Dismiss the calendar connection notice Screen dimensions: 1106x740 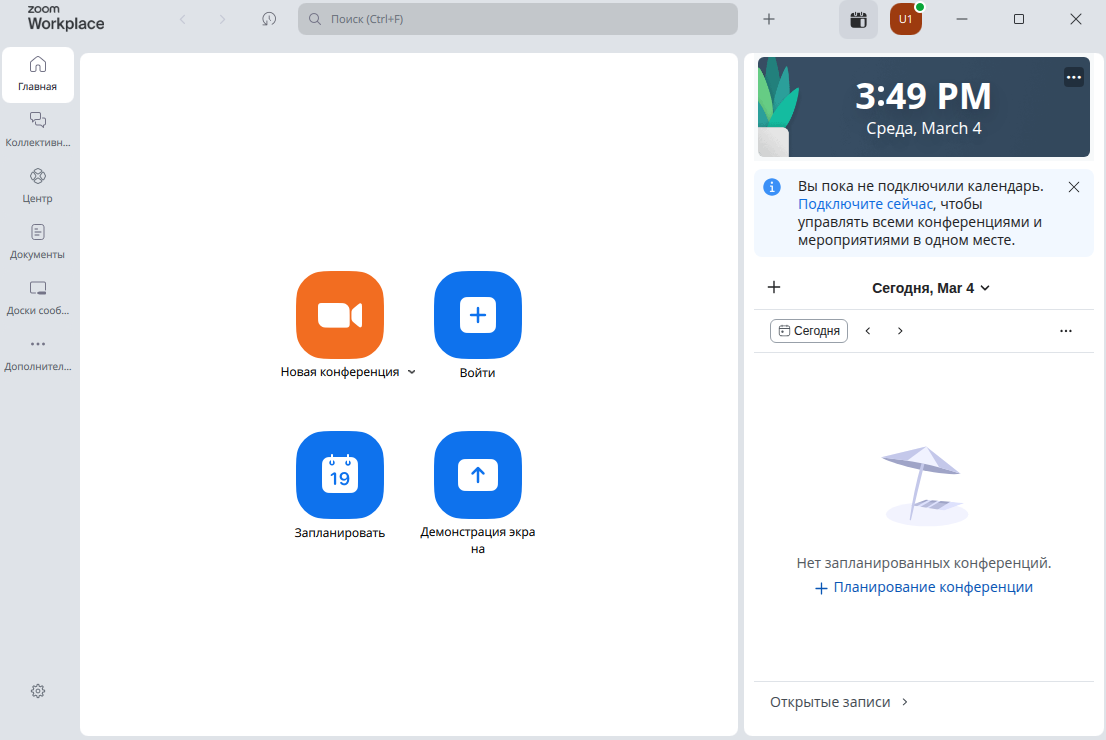1073,187
